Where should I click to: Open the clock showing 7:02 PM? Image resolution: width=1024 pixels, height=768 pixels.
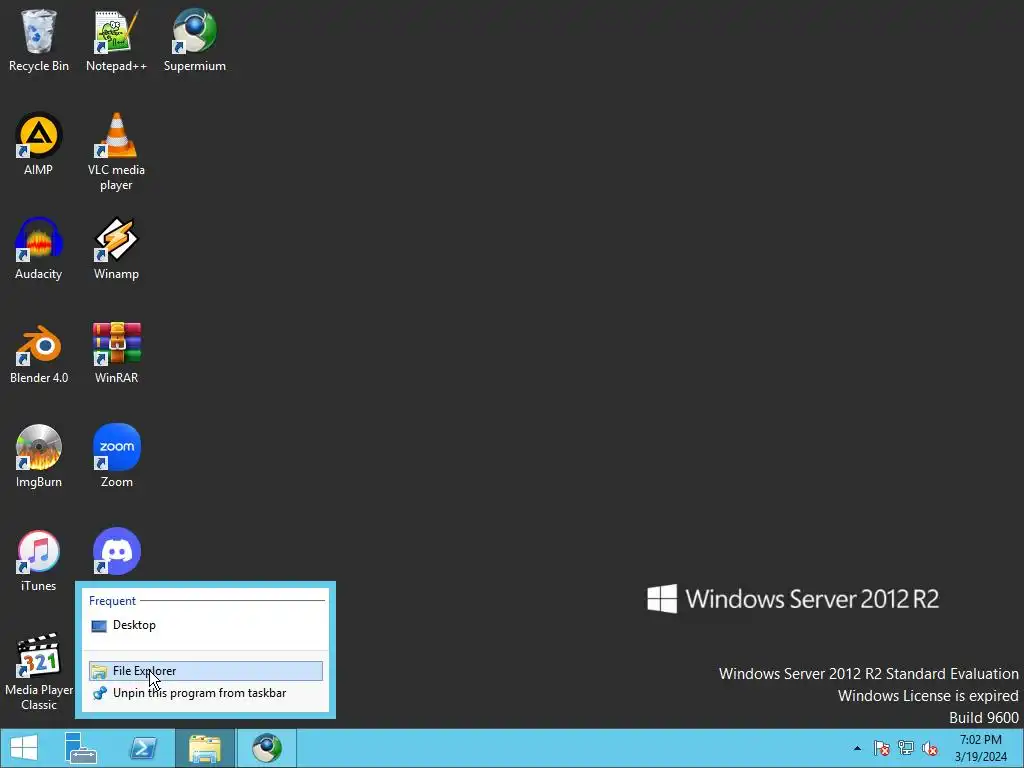pyautogui.click(x=980, y=748)
